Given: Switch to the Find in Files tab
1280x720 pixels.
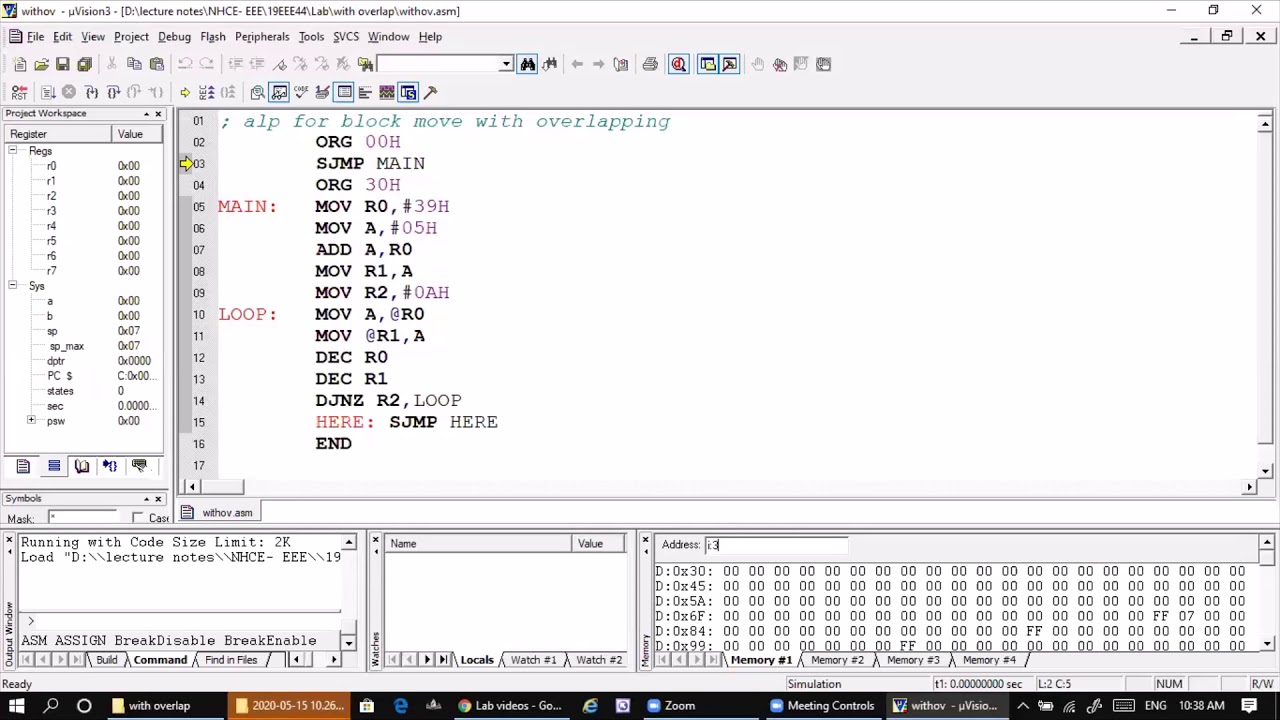Looking at the screenshot, I should [x=231, y=660].
